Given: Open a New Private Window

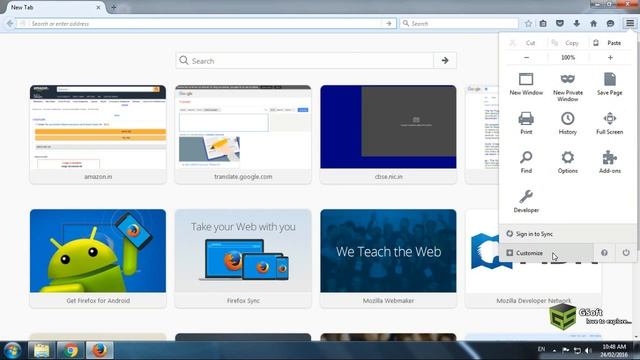Looking at the screenshot, I should 568,87.
